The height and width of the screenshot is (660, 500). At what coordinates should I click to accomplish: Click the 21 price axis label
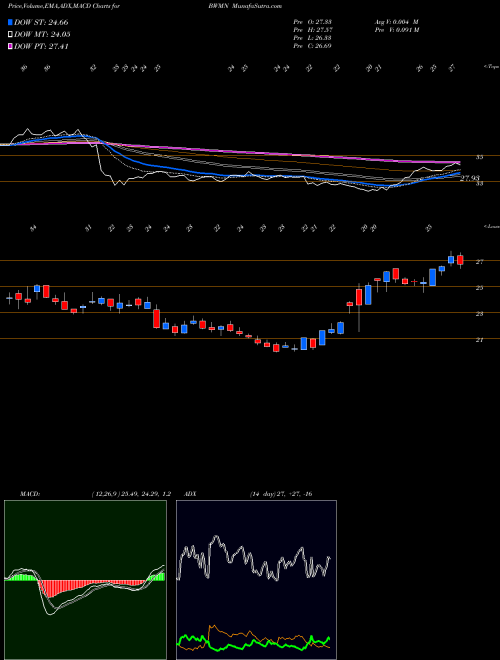pyautogui.click(x=479, y=340)
